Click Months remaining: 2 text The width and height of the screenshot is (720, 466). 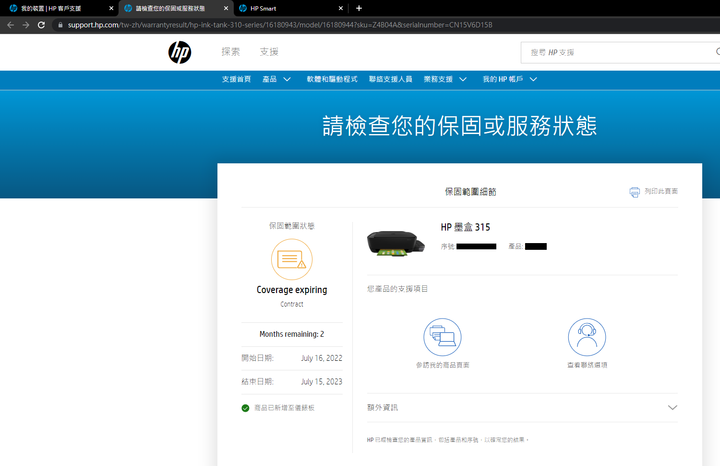click(x=292, y=334)
